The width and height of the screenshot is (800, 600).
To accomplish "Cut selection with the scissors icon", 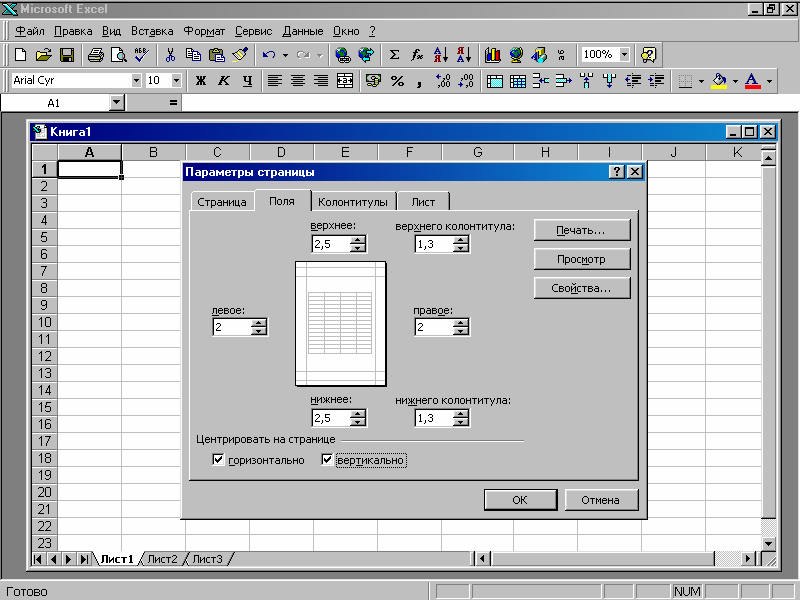I will point(170,55).
